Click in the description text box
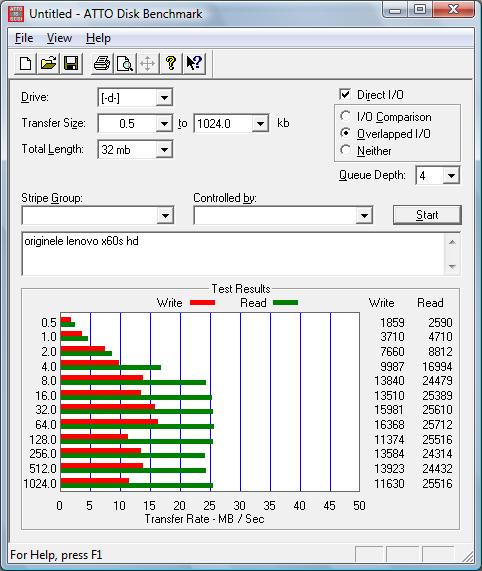This screenshot has height=571, width=482. (233, 254)
